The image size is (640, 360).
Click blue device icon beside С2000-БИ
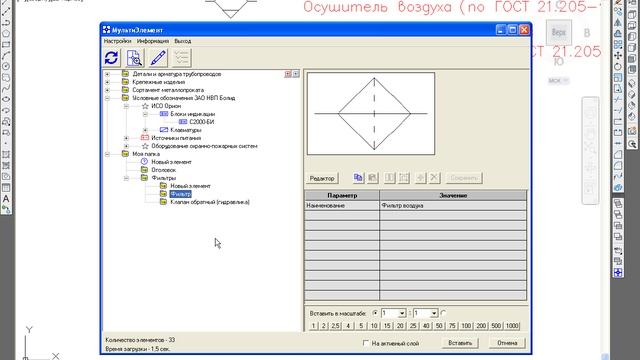(x=183, y=122)
